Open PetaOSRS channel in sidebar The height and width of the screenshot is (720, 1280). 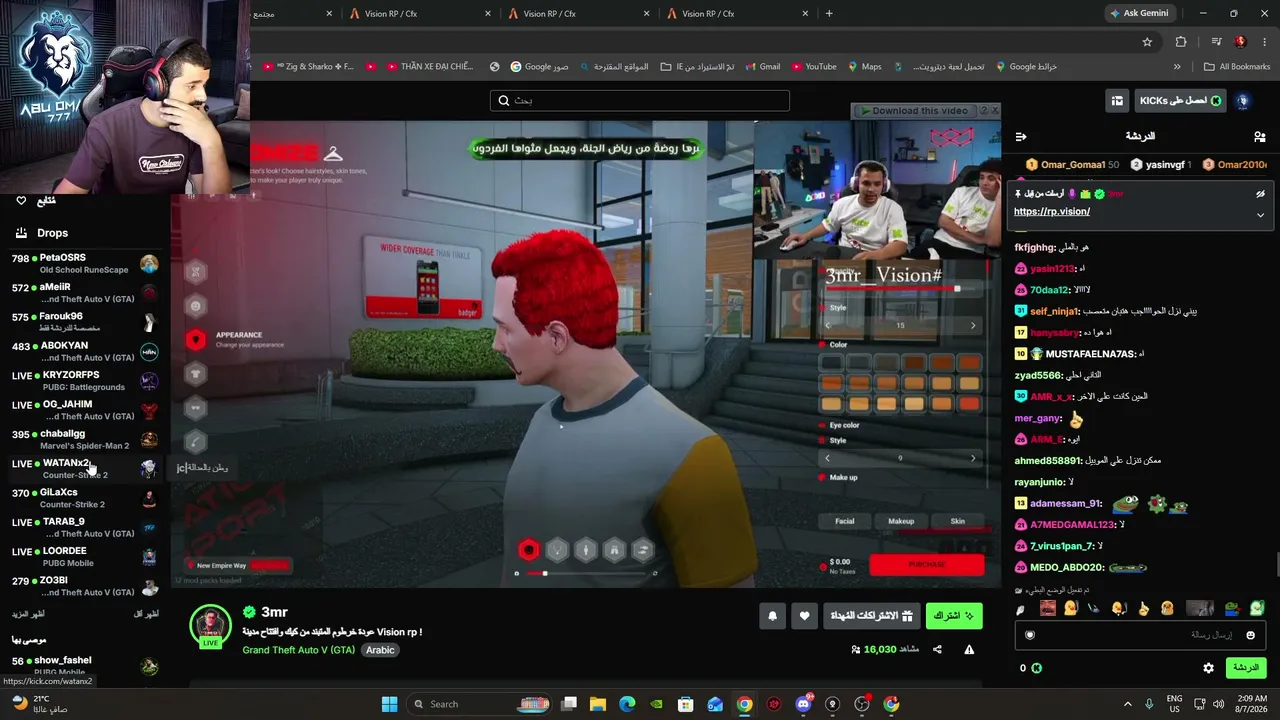[85, 264]
